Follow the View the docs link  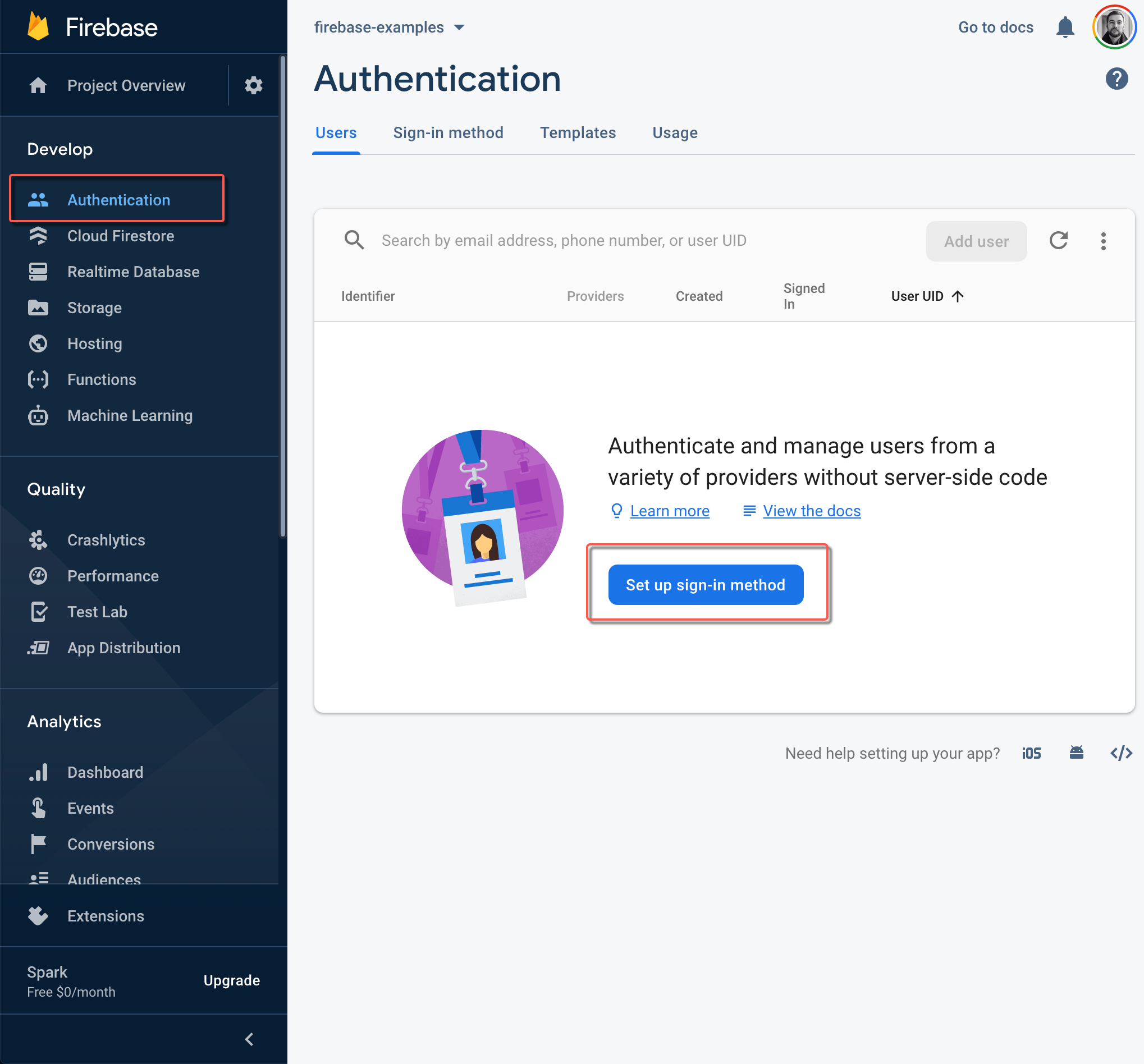[x=811, y=511]
